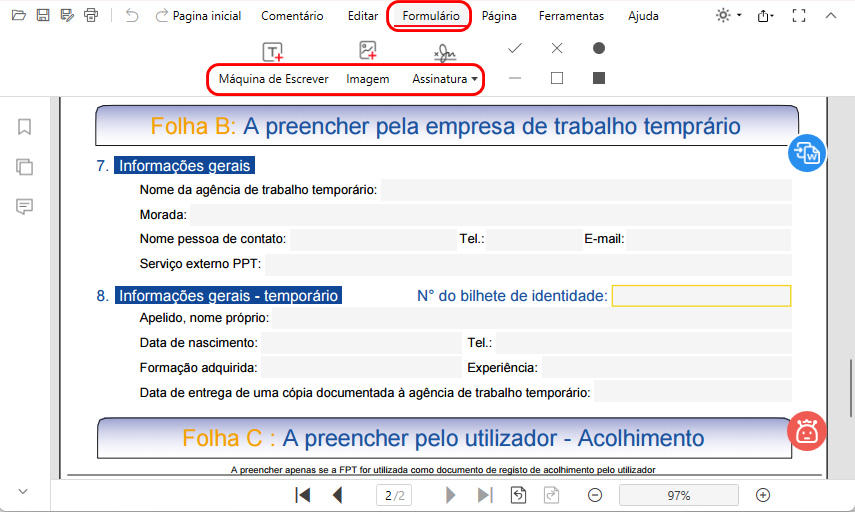
Task: Select the checkmark stamp tool
Action: tap(515, 49)
